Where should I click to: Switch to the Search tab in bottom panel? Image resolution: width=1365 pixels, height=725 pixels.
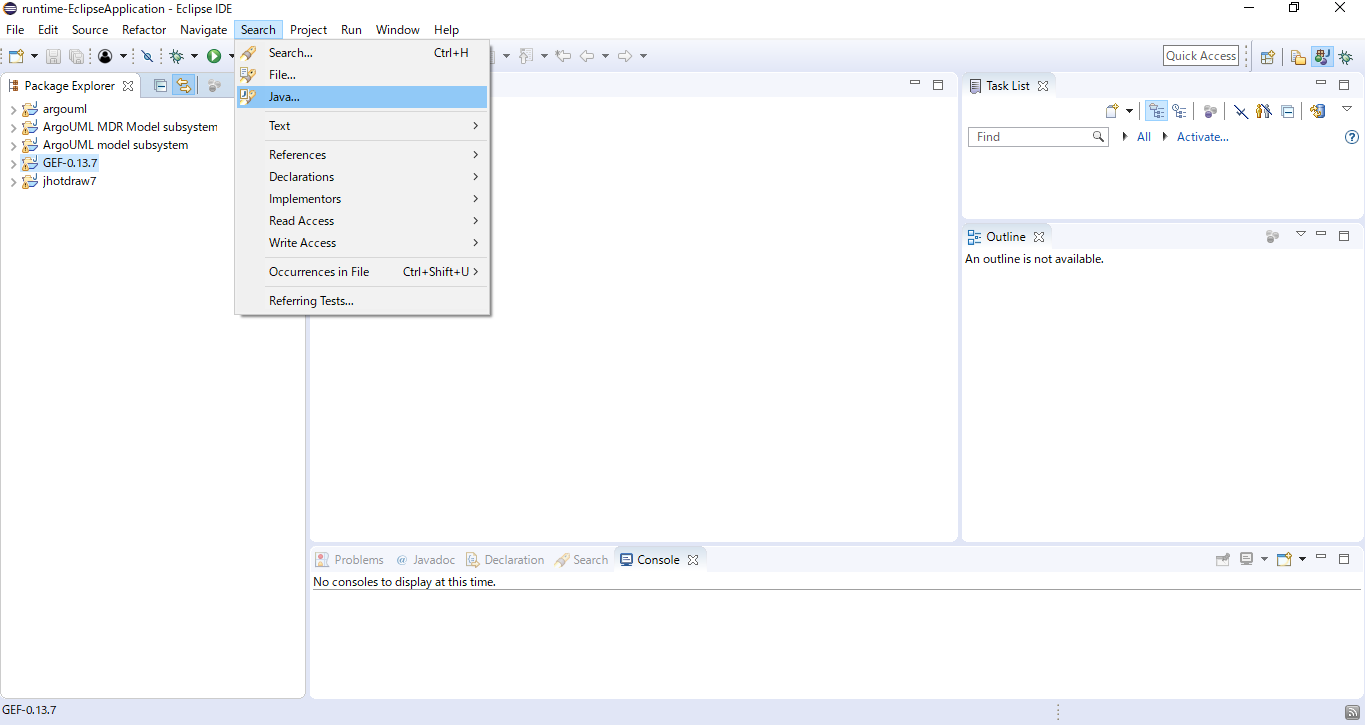581,560
